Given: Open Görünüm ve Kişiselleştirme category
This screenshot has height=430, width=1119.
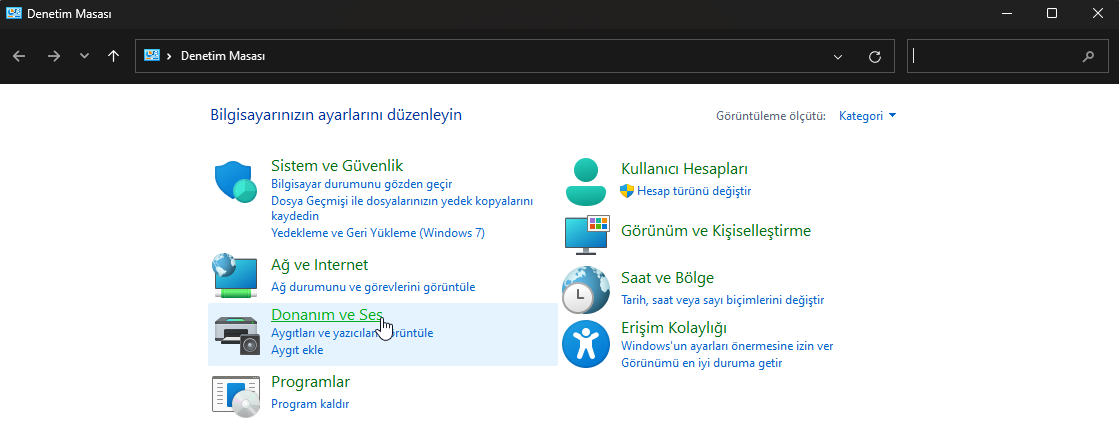Looking at the screenshot, I should 716,231.
